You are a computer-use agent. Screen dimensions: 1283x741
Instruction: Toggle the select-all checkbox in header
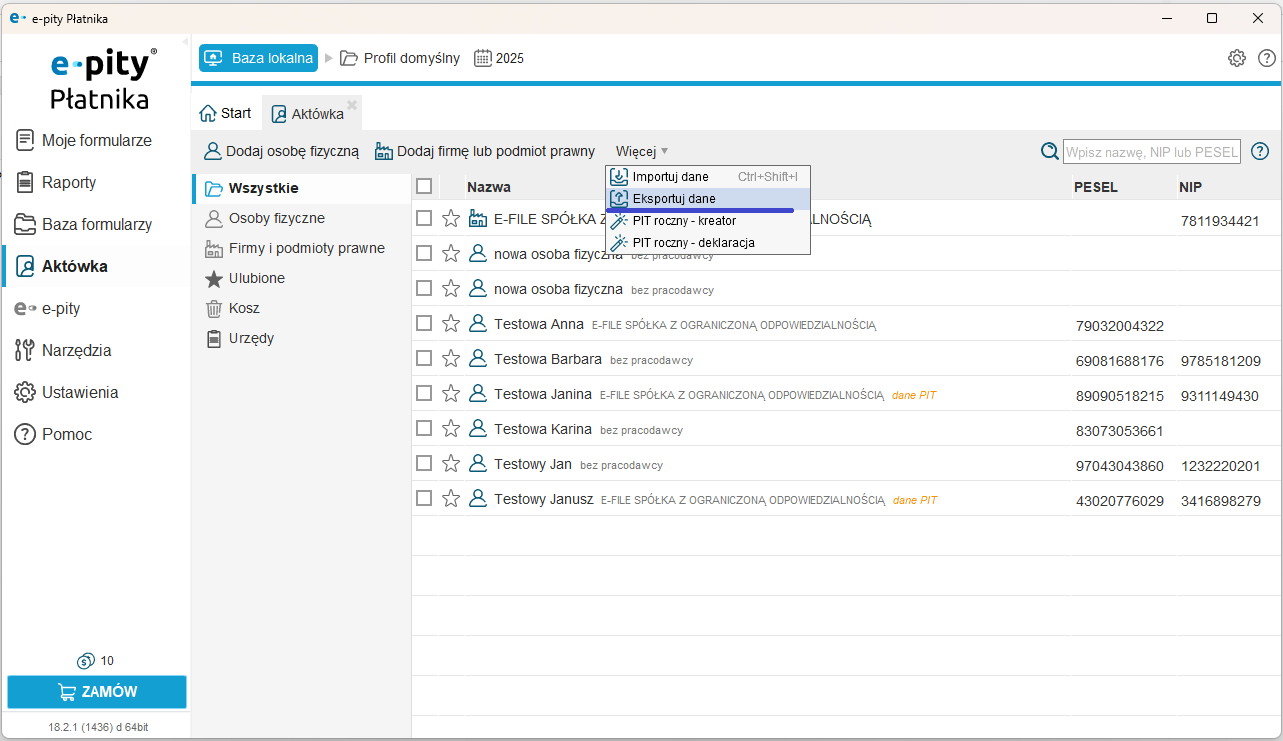(x=424, y=186)
